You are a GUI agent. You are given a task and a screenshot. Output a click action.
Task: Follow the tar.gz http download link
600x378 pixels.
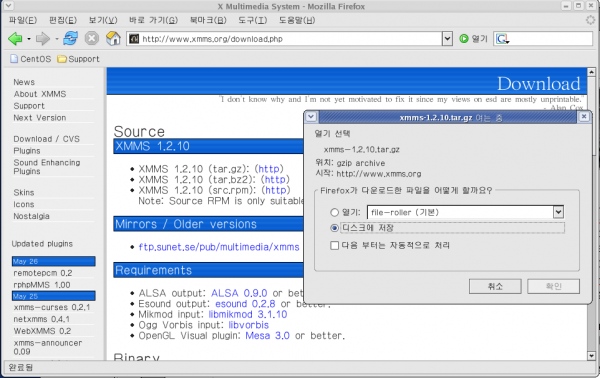point(269,169)
